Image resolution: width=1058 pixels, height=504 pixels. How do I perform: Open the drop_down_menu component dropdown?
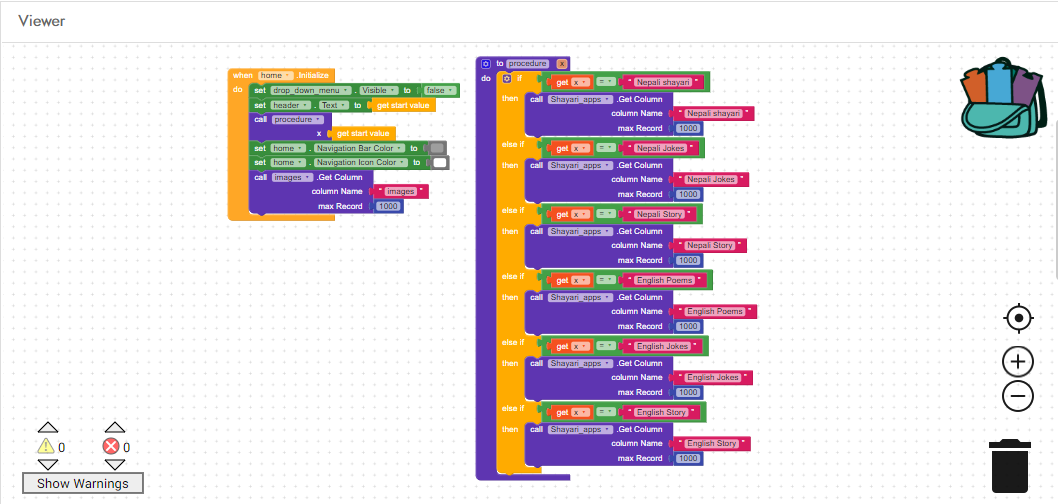click(312, 90)
